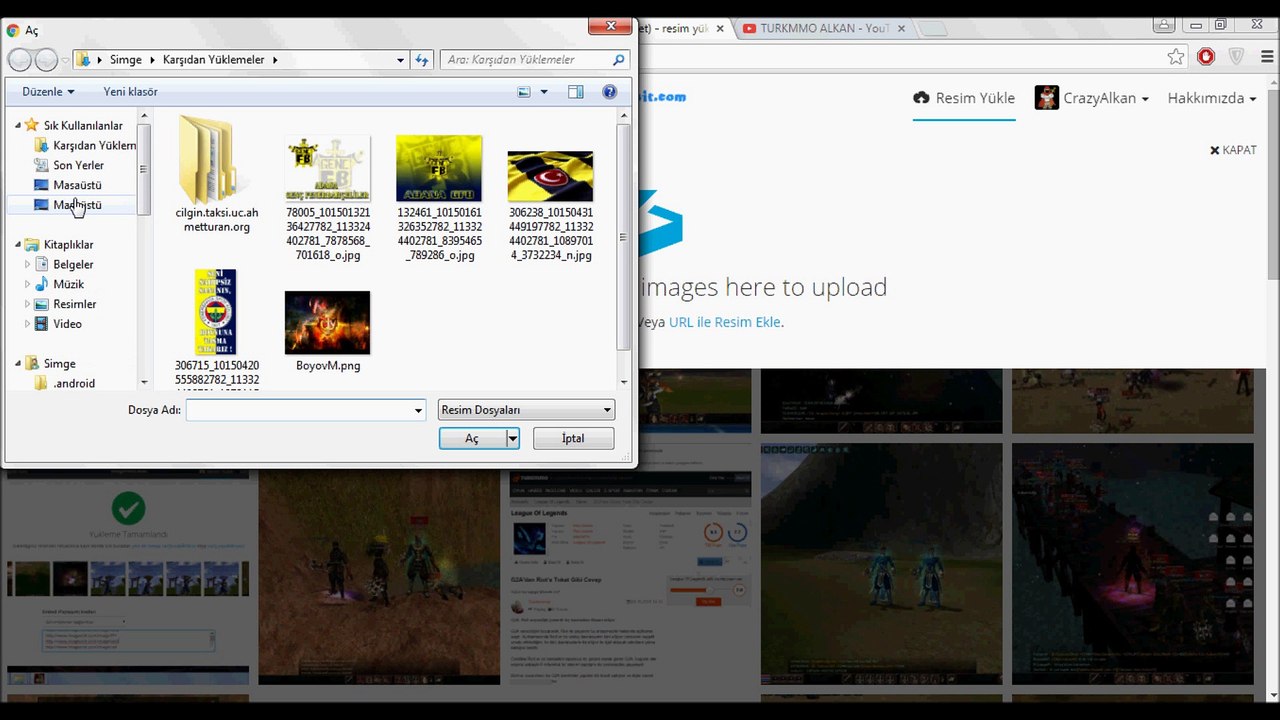Expand the Resimler library

pos(28,304)
